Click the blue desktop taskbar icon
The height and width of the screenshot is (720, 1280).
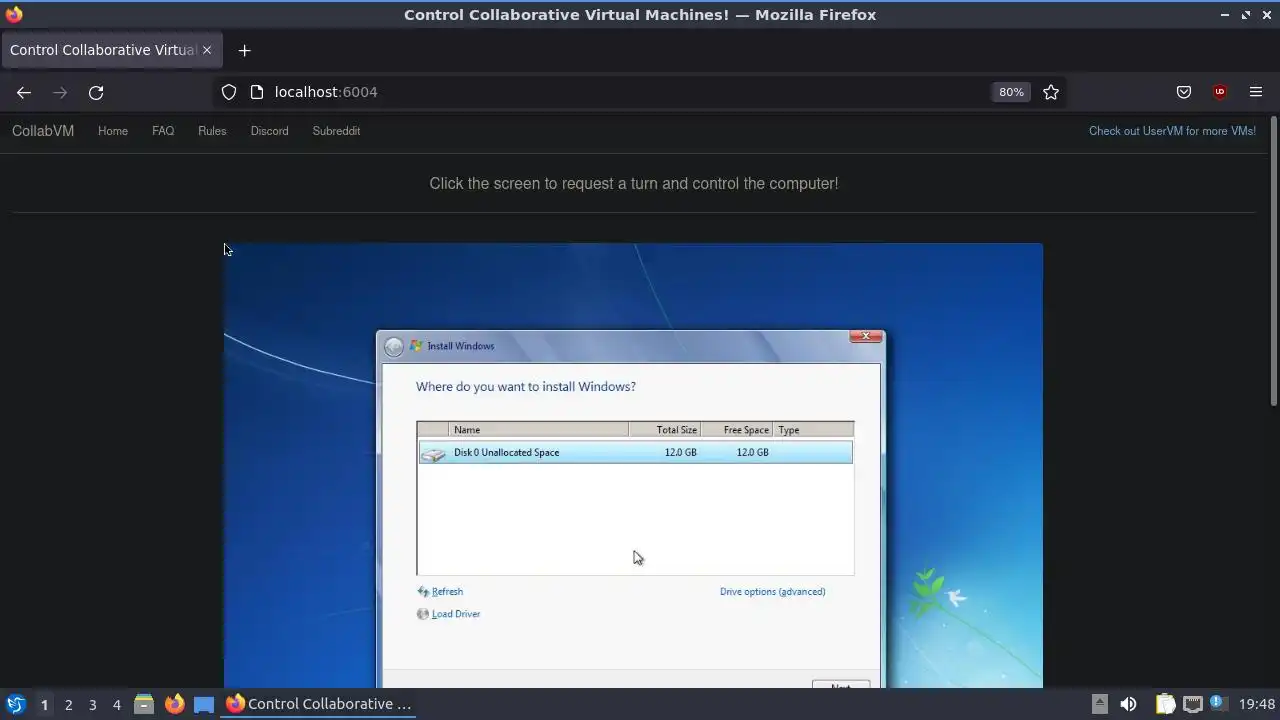(x=204, y=704)
